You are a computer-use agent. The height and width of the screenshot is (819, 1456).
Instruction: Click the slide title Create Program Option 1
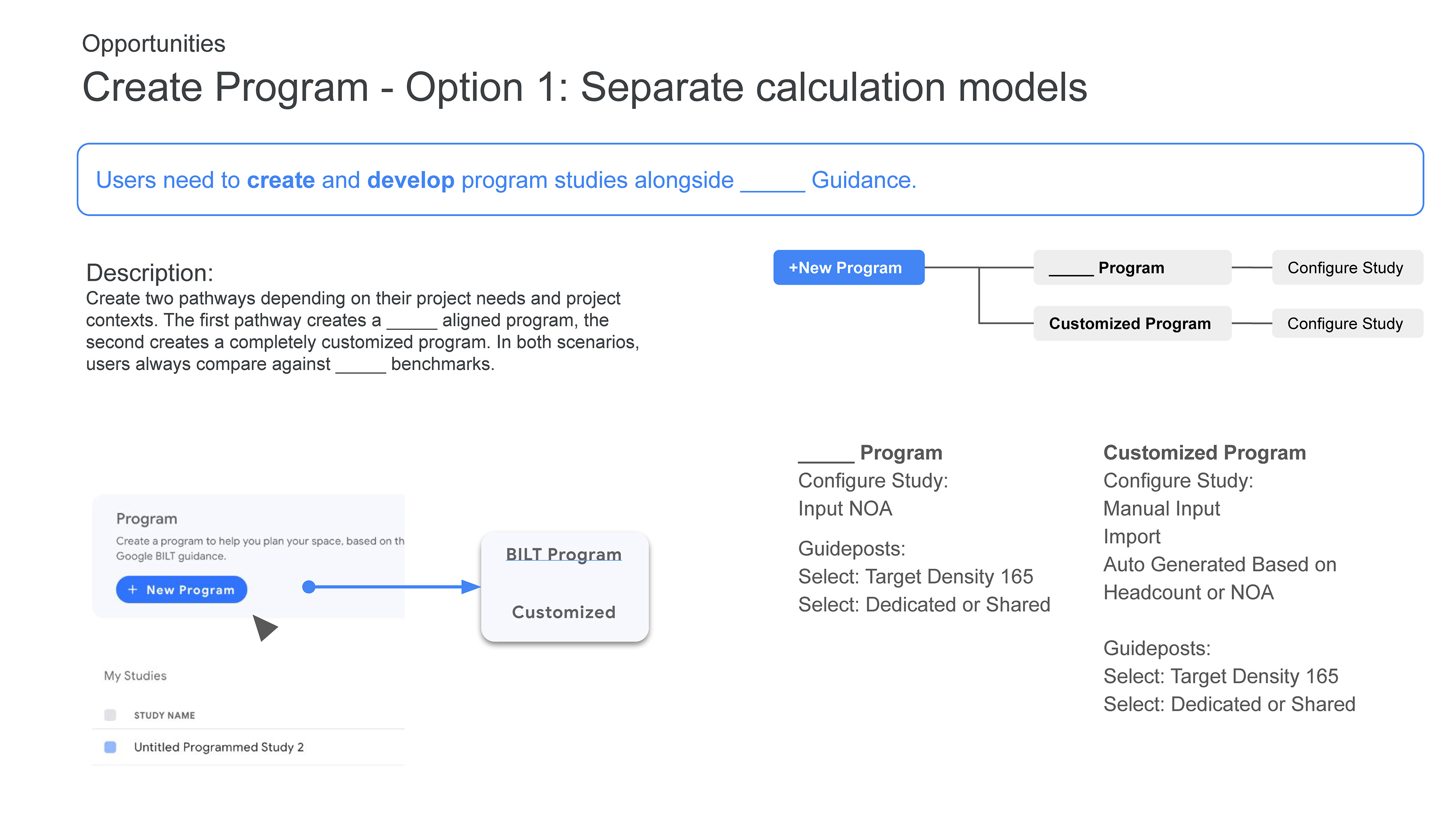click(584, 87)
